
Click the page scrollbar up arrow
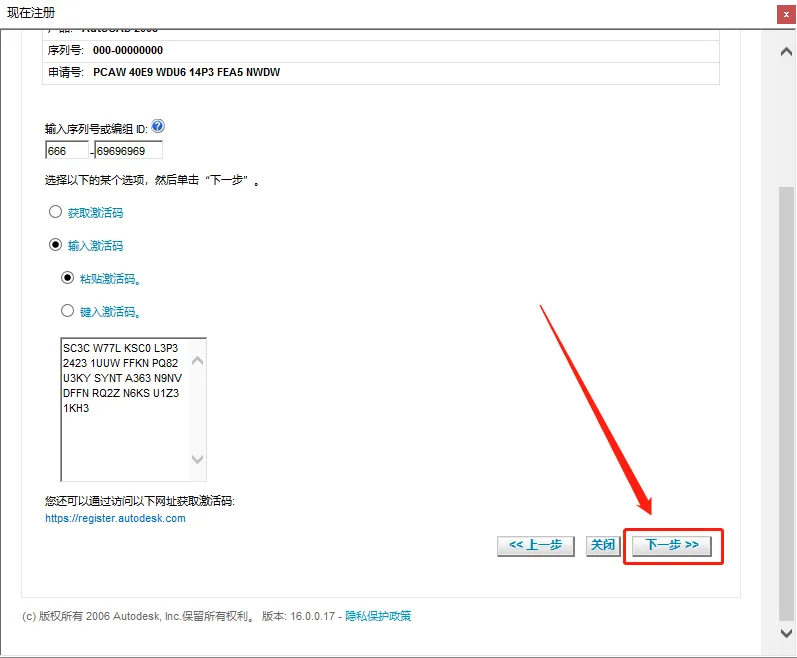786,52
